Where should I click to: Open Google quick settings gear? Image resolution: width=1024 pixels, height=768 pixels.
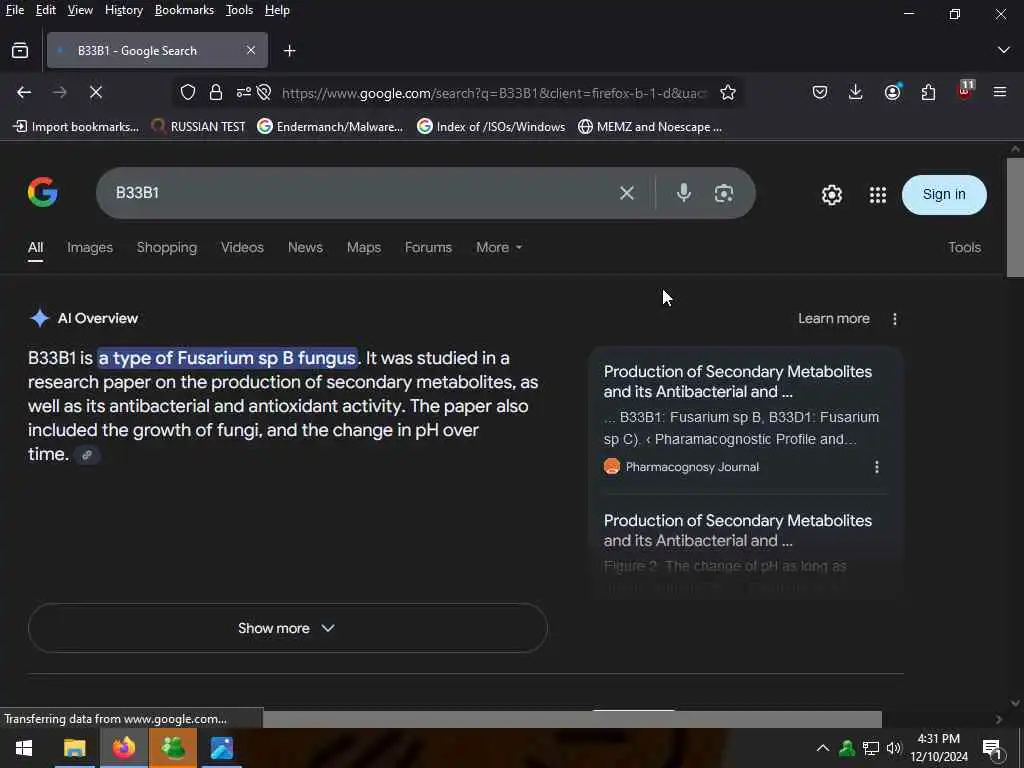point(831,195)
